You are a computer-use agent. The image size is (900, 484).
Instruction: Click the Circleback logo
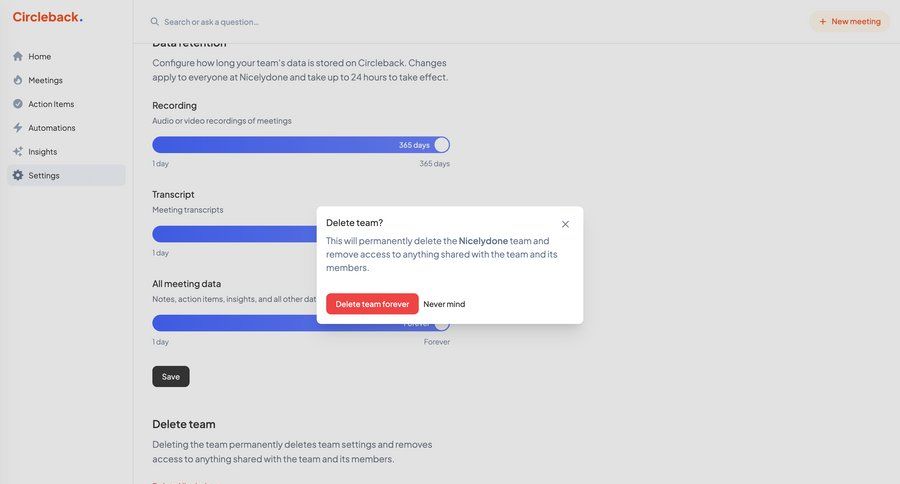click(x=47, y=17)
